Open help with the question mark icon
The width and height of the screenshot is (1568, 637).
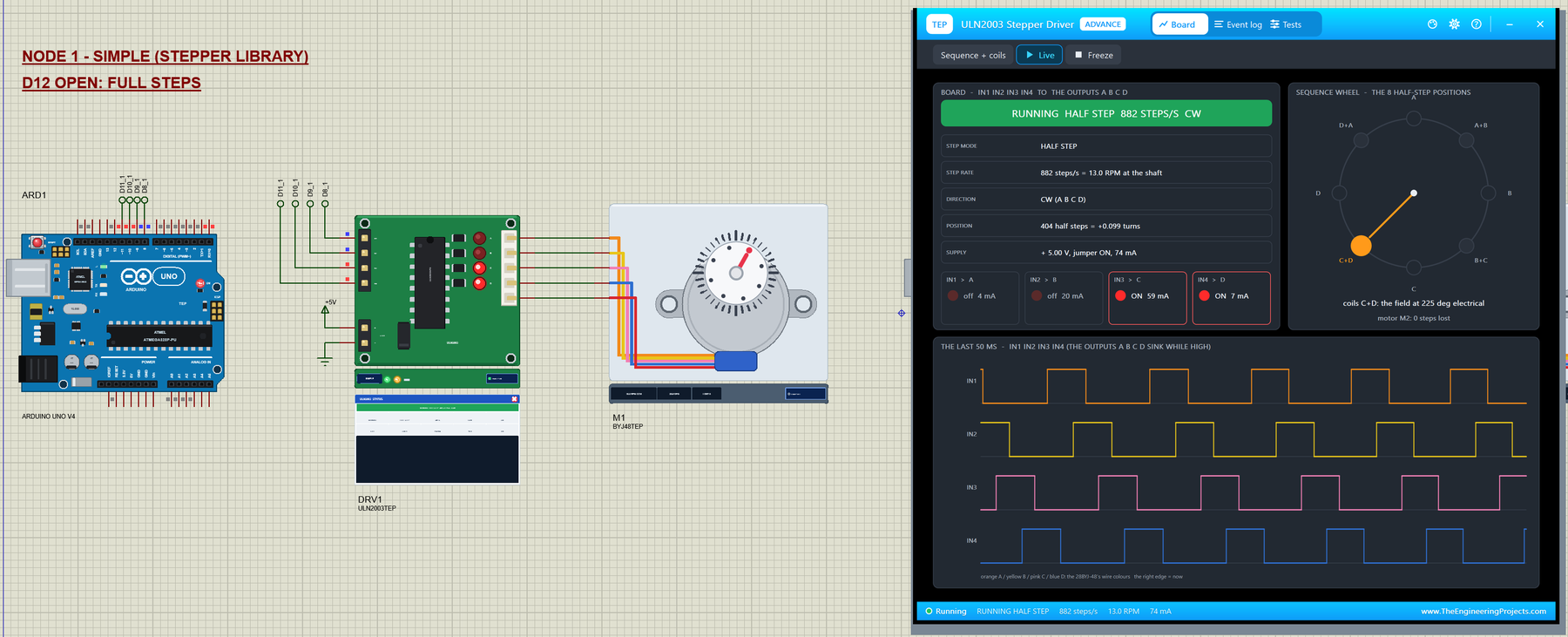pyautogui.click(x=1476, y=24)
